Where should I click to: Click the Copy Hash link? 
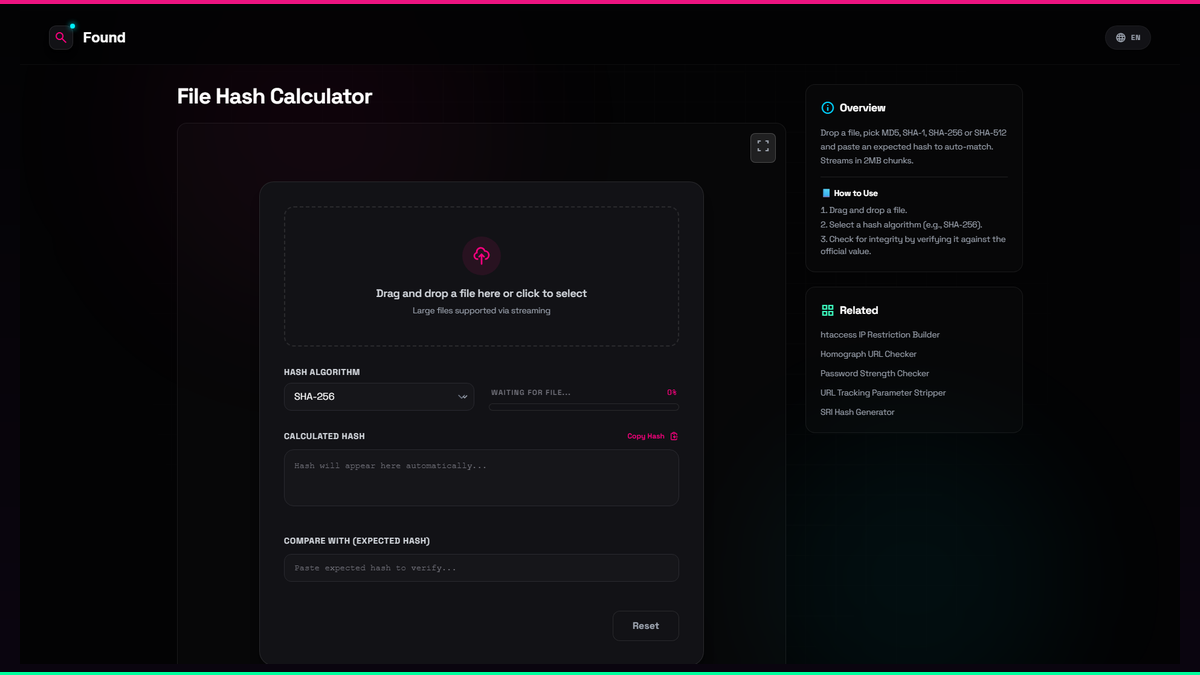pos(646,436)
